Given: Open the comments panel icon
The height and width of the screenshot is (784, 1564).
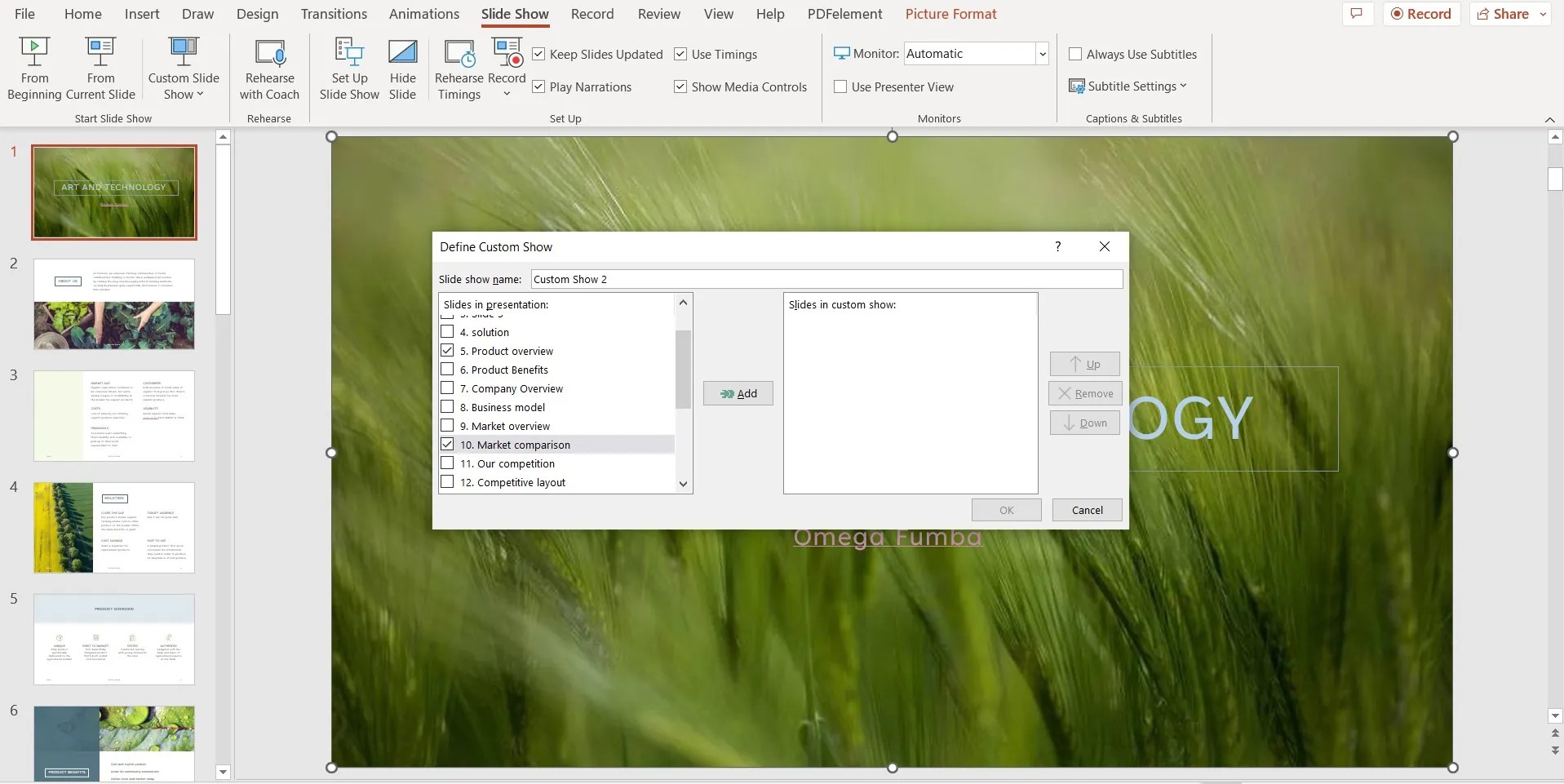Looking at the screenshot, I should click(x=1357, y=13).
